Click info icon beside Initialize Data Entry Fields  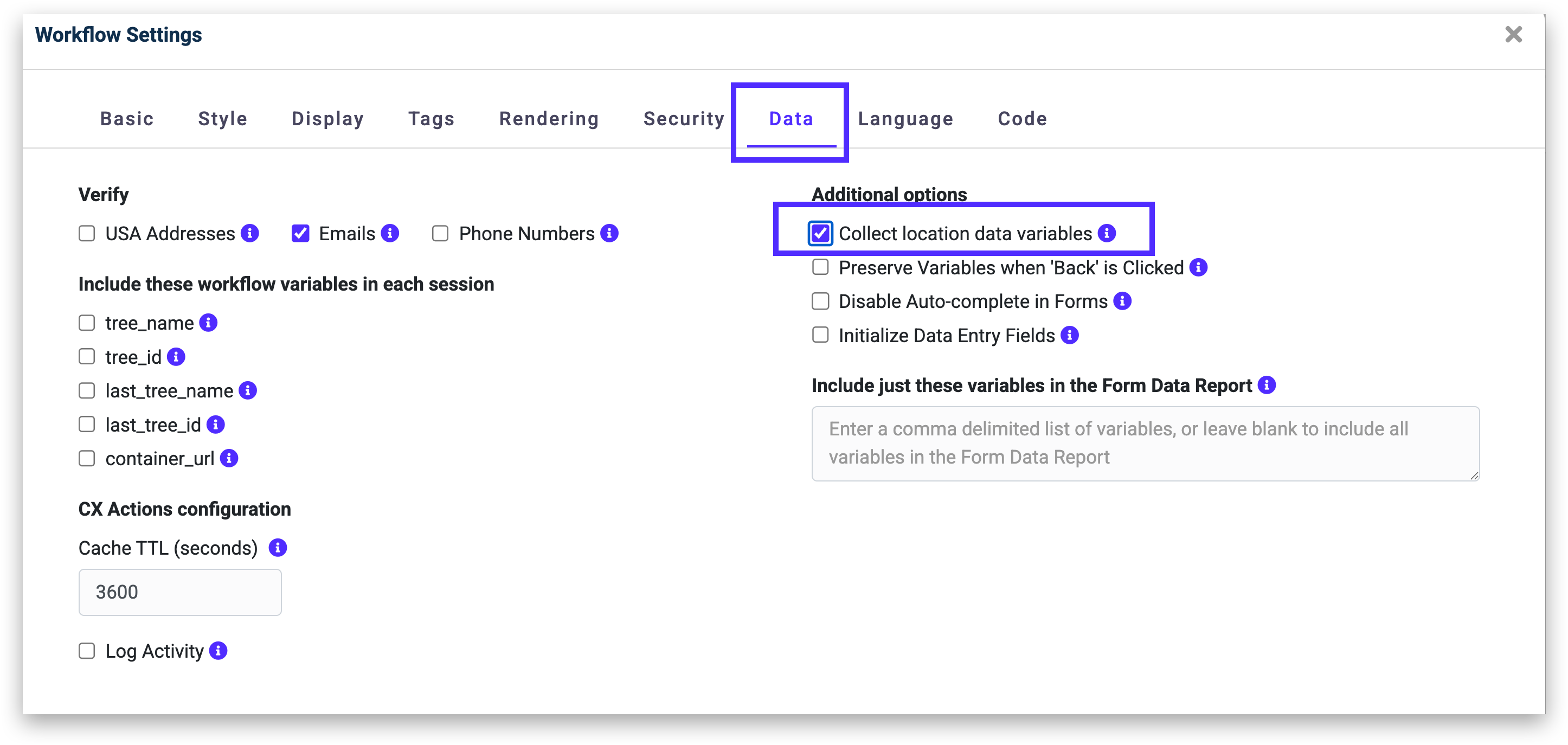[1070, 336]
